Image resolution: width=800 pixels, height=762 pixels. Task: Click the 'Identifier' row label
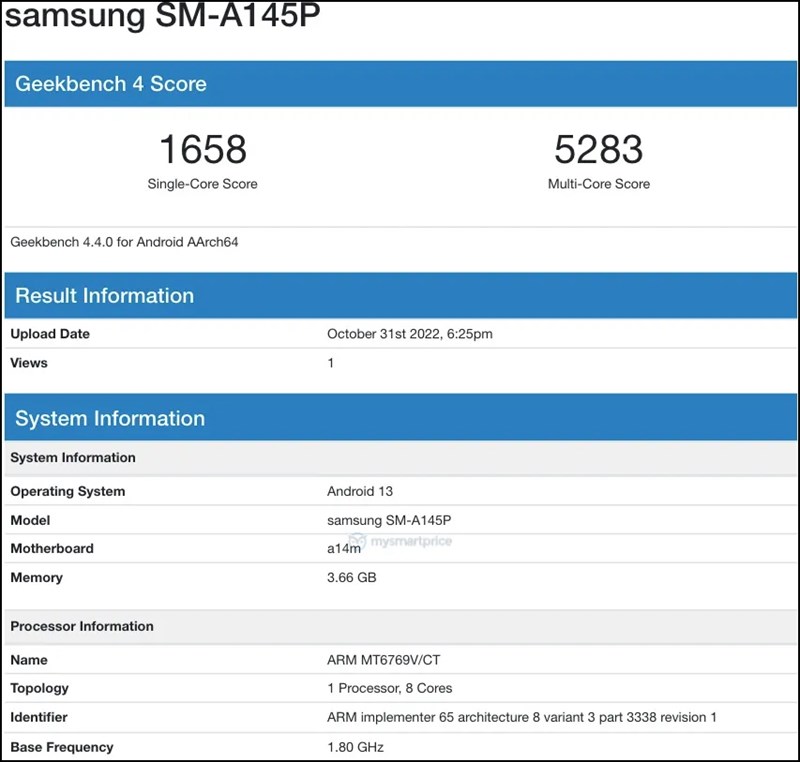pos(39,717)
